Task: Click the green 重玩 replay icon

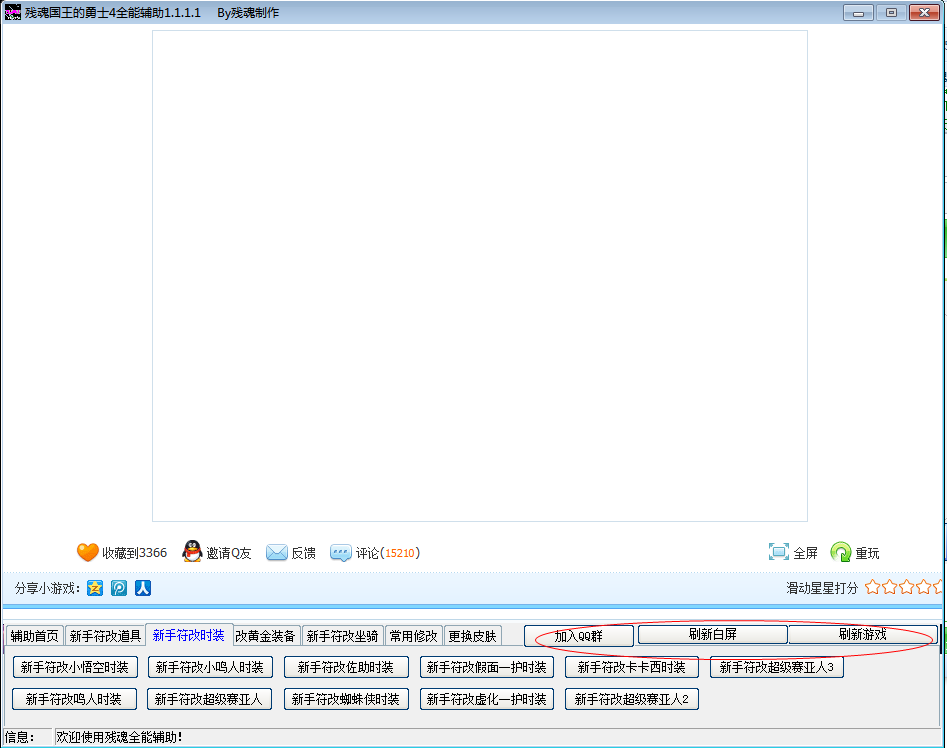Action: pyautogui.click(x=841, y=552)
